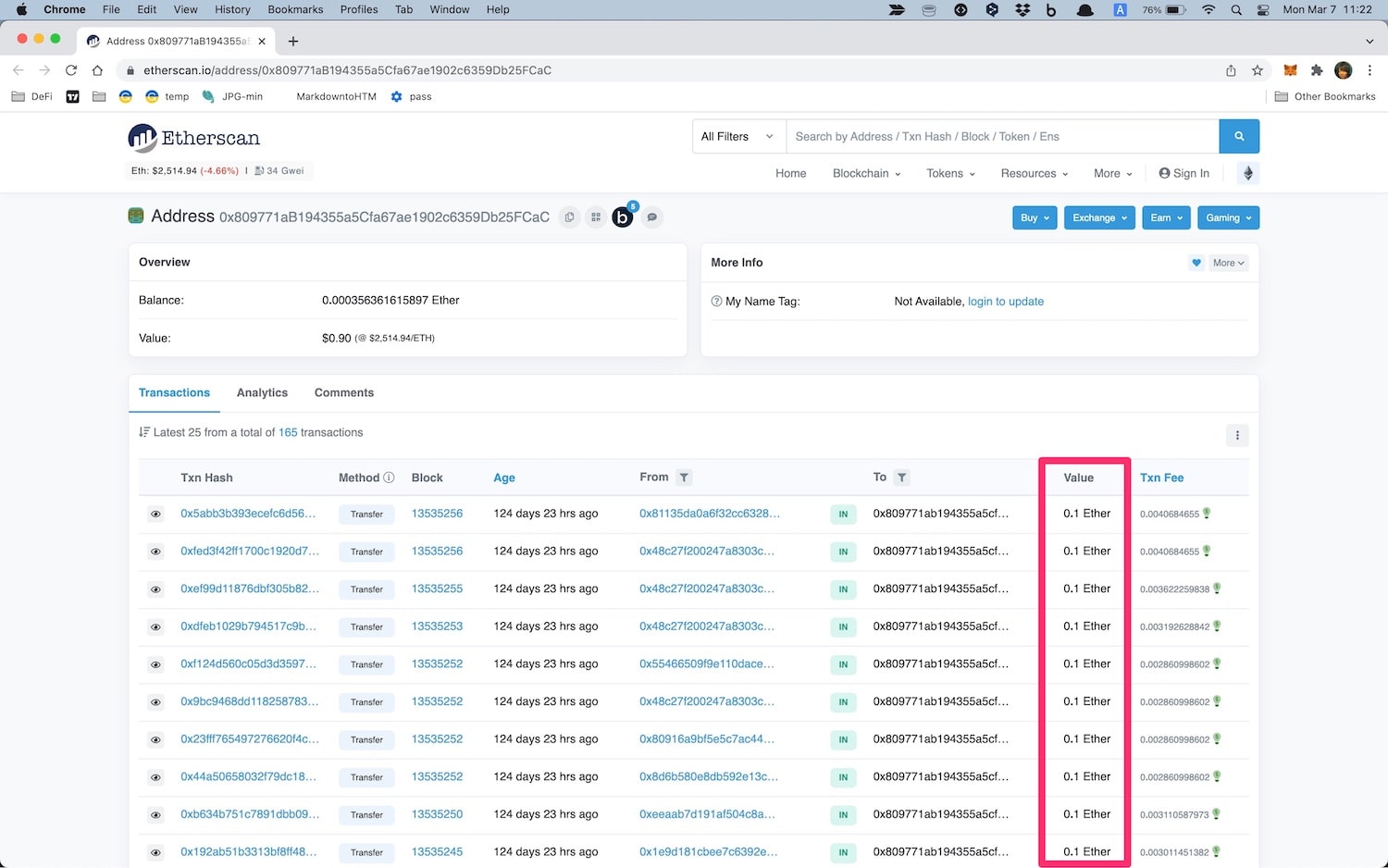Open the Other Bookmarks folder
Screen dimensions: 1388x868
[1325, 96]
